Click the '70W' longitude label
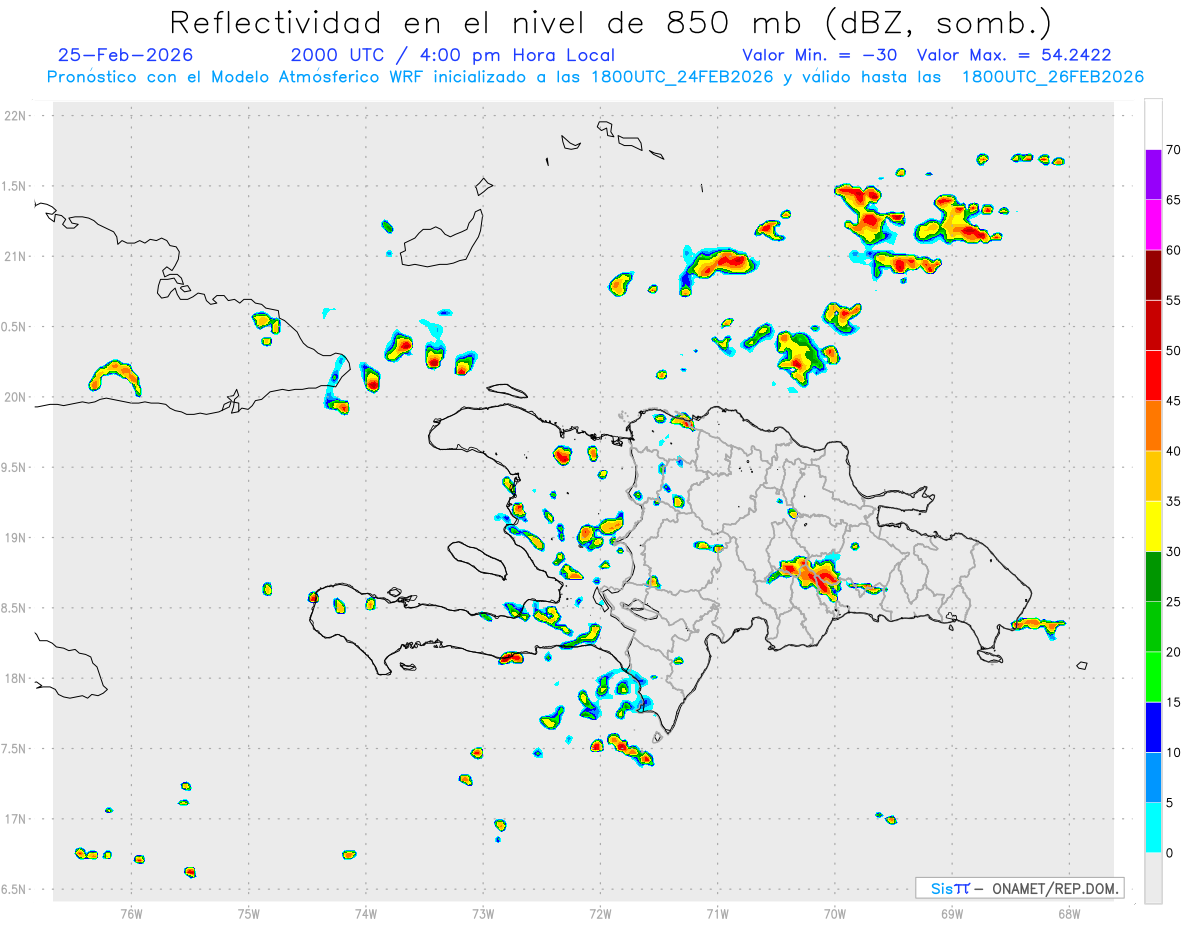Image resolution: width=1200 pixels, height=927 pixels. 834,913
